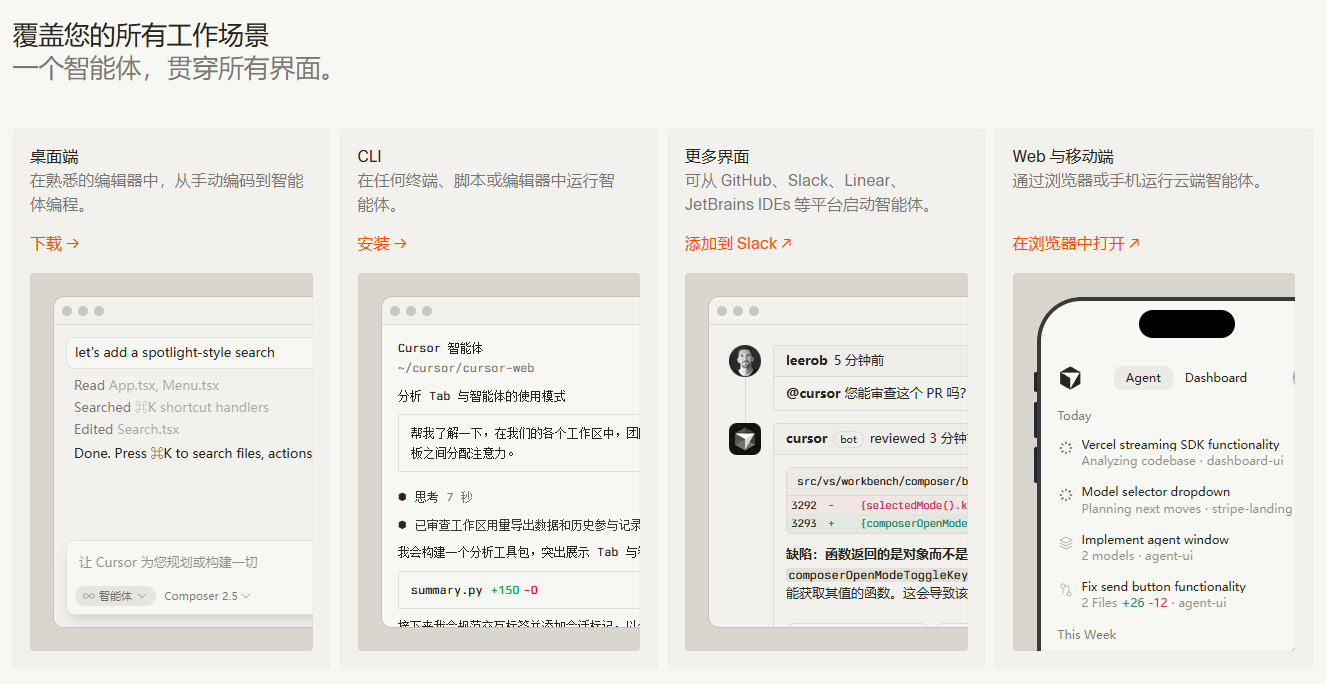Open the 智能体 mode dropdown

coord(115,596)
